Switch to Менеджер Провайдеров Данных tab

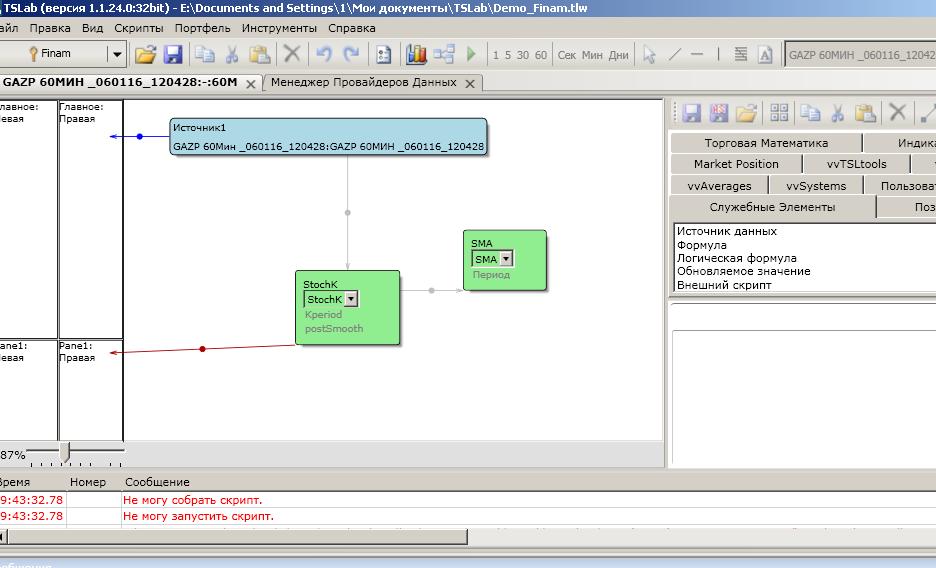click(363, 82)
